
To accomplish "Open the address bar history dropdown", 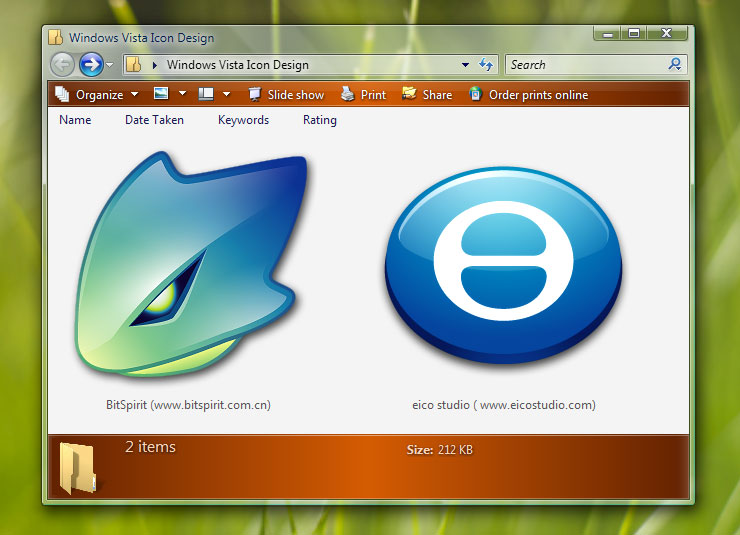I will click(465, 65).
